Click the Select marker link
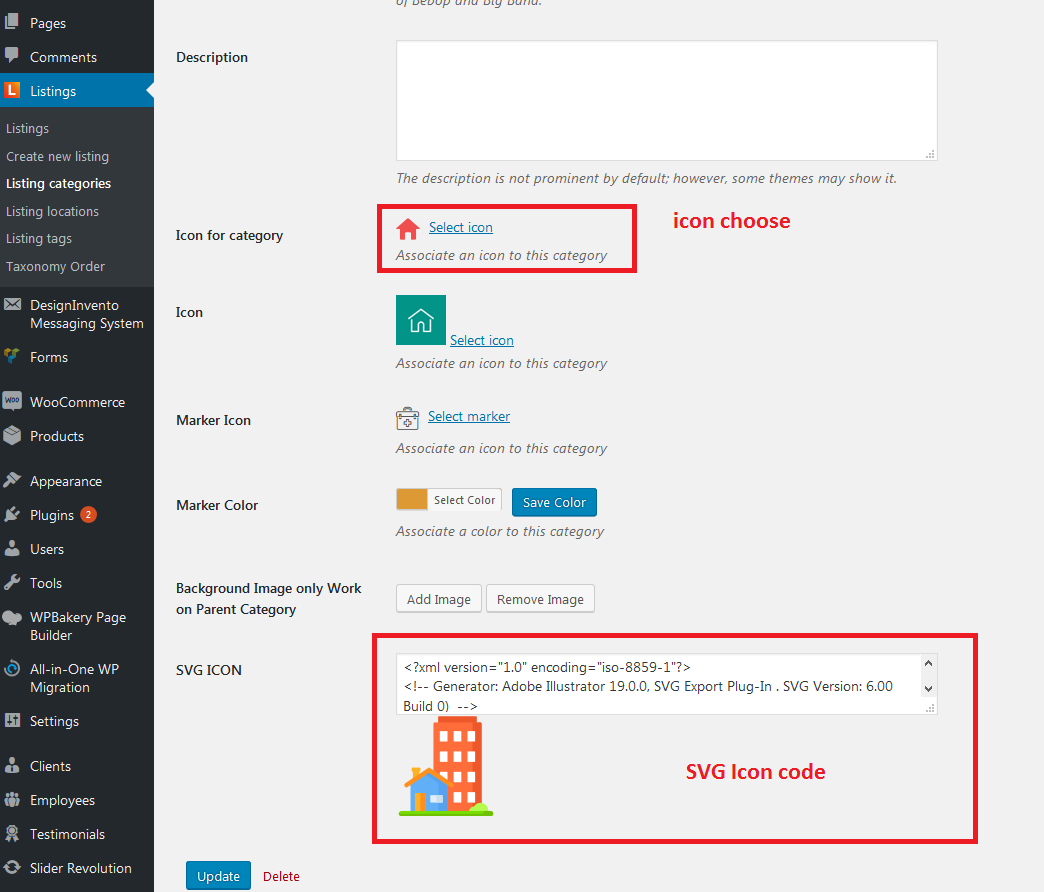Viewport: 1044px width, 892px height. pyautogui.click(x=469, y=416)
